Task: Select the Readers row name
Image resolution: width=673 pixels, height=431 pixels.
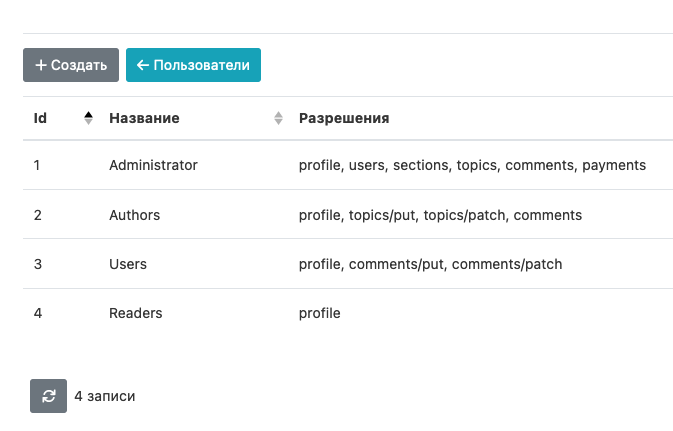Action: (135, 313)
